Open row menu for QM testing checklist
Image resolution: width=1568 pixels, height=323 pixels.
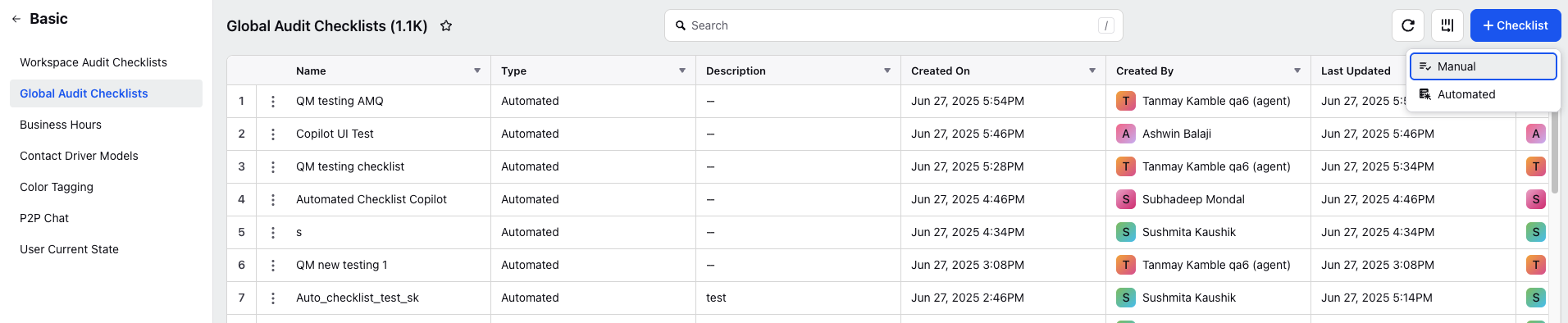coord(273,167)
